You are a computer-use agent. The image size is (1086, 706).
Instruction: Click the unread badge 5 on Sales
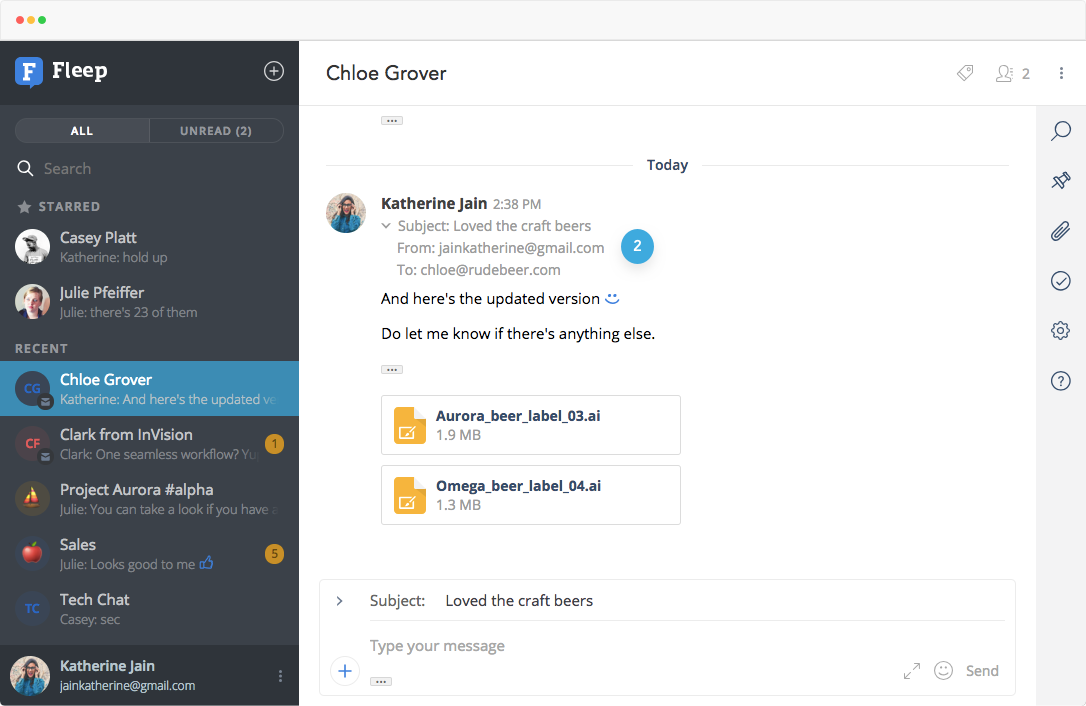274,553
